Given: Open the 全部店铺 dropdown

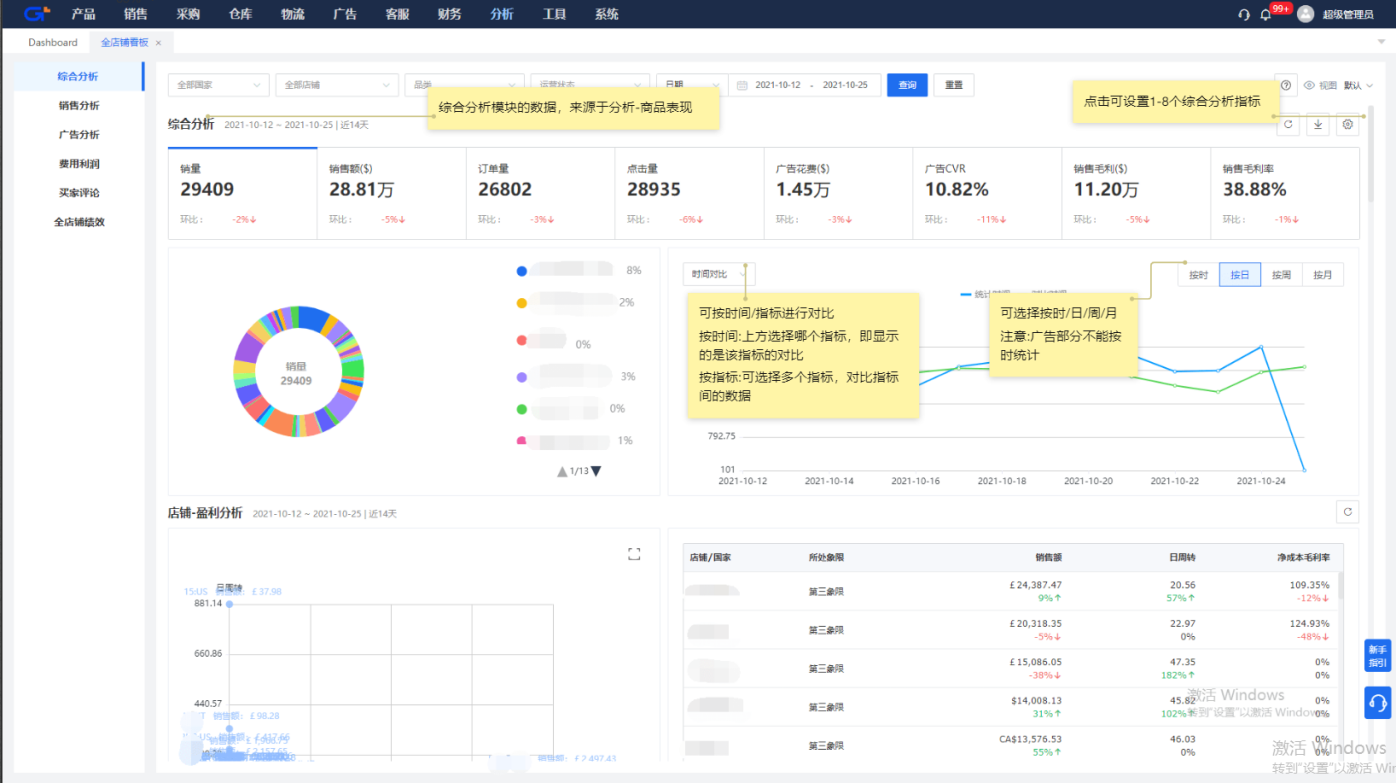Looking at the screenshot, I should pyautogui.click(x=337, y=85).
